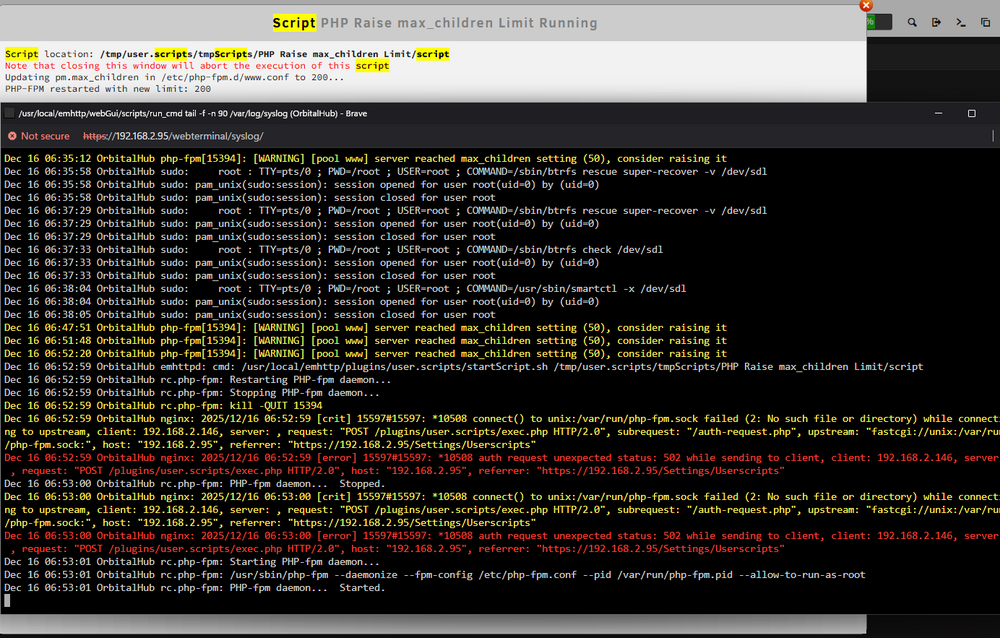Click the Script PHP Raise max_children heading

(x=435, y=23)
